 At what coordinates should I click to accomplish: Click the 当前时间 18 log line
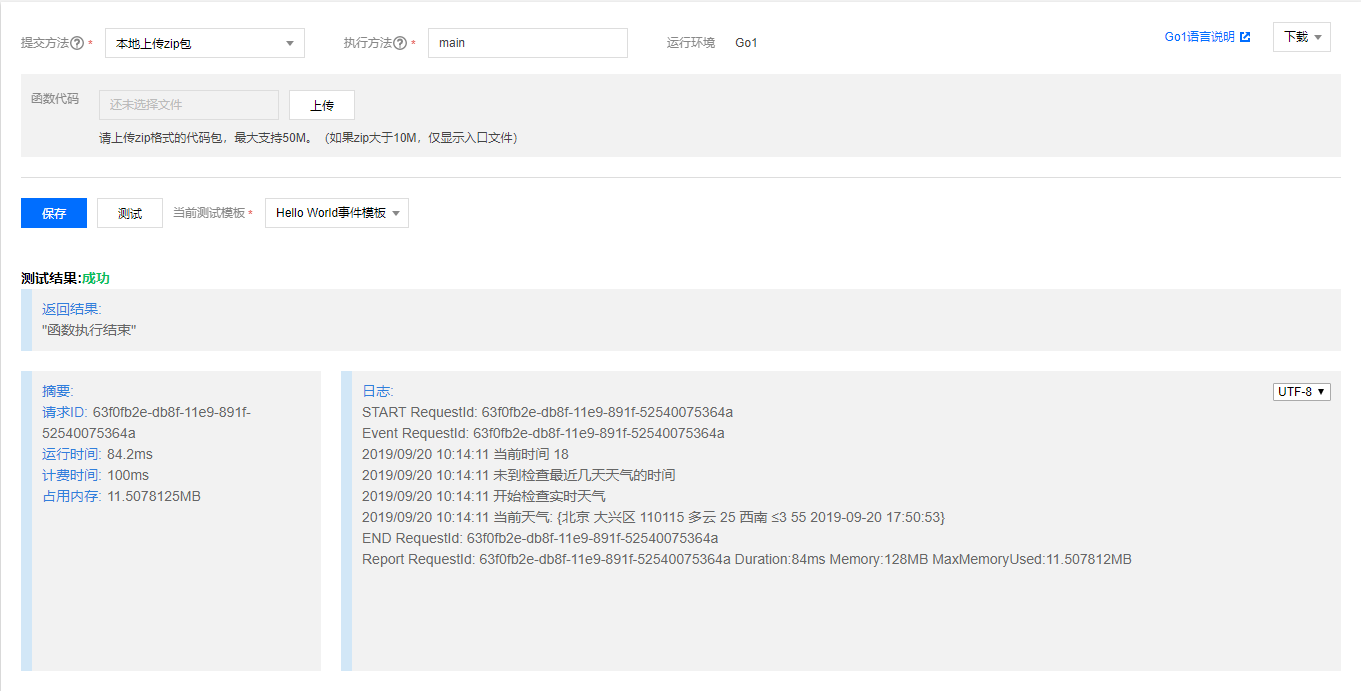pos(465,454)
